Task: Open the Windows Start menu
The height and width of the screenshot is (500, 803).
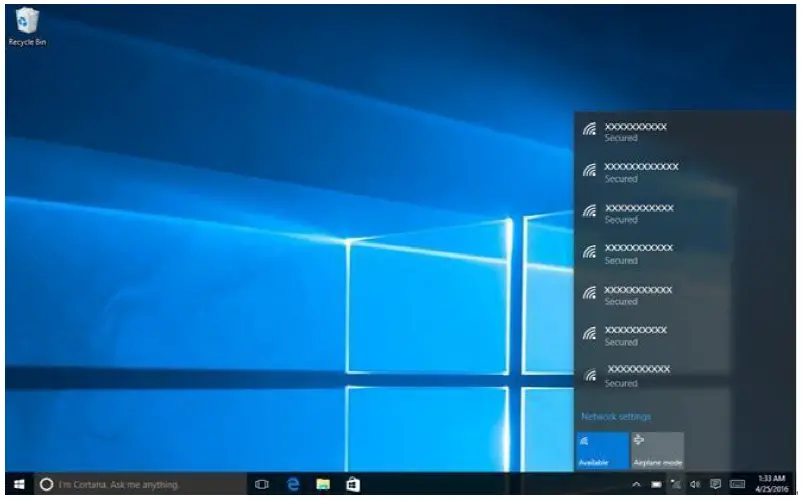Action: tap(19, 484)
